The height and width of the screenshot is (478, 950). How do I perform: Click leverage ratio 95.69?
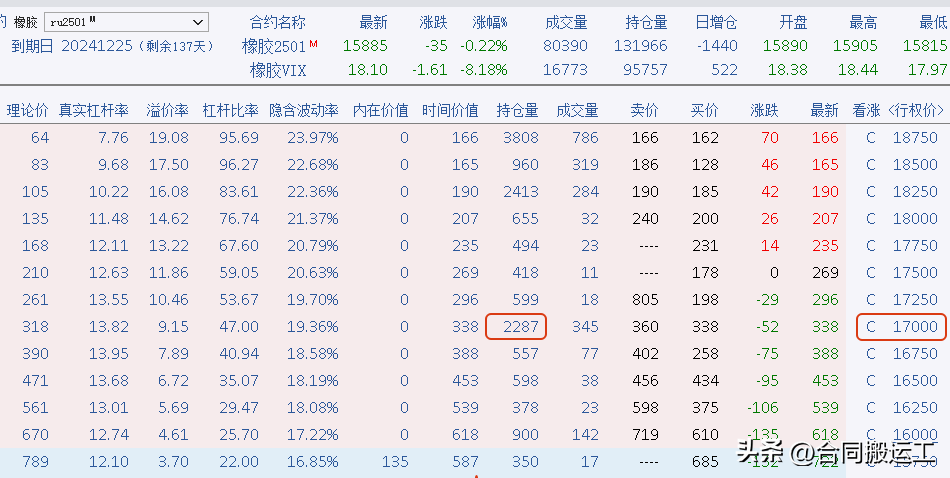point(239,138)
